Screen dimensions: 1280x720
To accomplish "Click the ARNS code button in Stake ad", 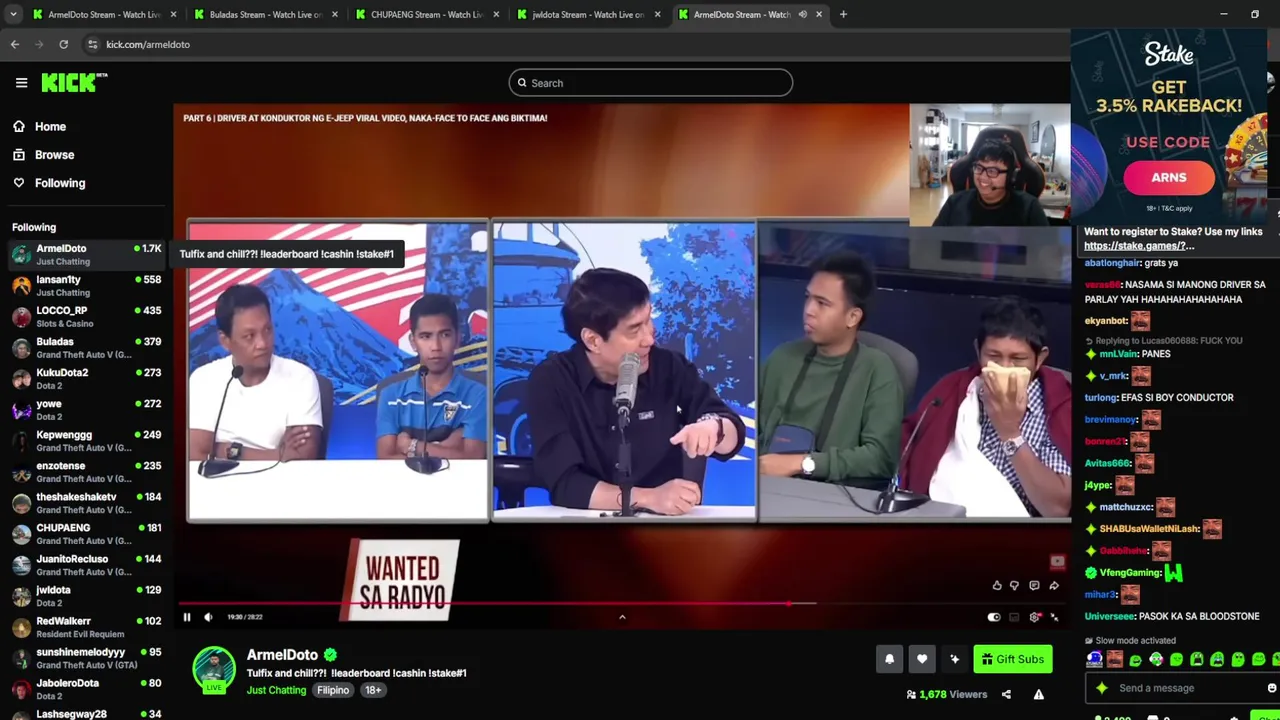I will 1169,178.
